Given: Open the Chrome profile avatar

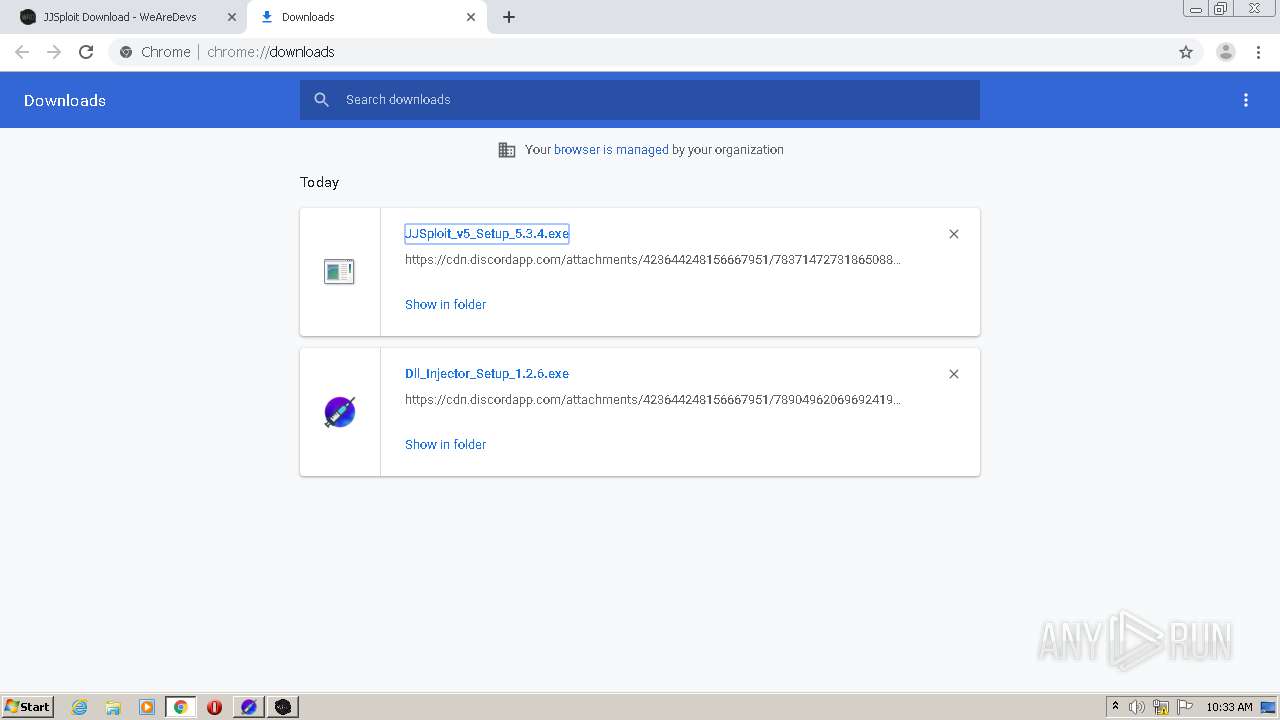Looking at the screenshot, I should click(x=1226, y=52).
